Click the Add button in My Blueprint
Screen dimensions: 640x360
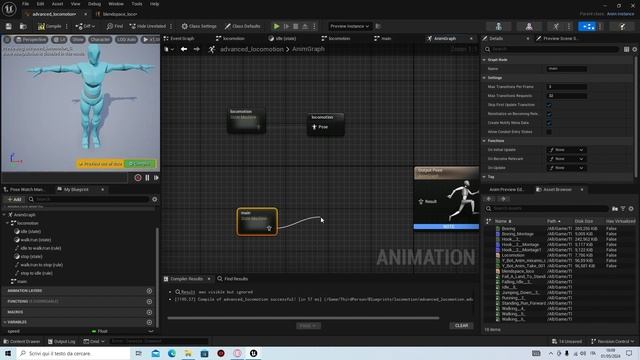coord(14,199)
